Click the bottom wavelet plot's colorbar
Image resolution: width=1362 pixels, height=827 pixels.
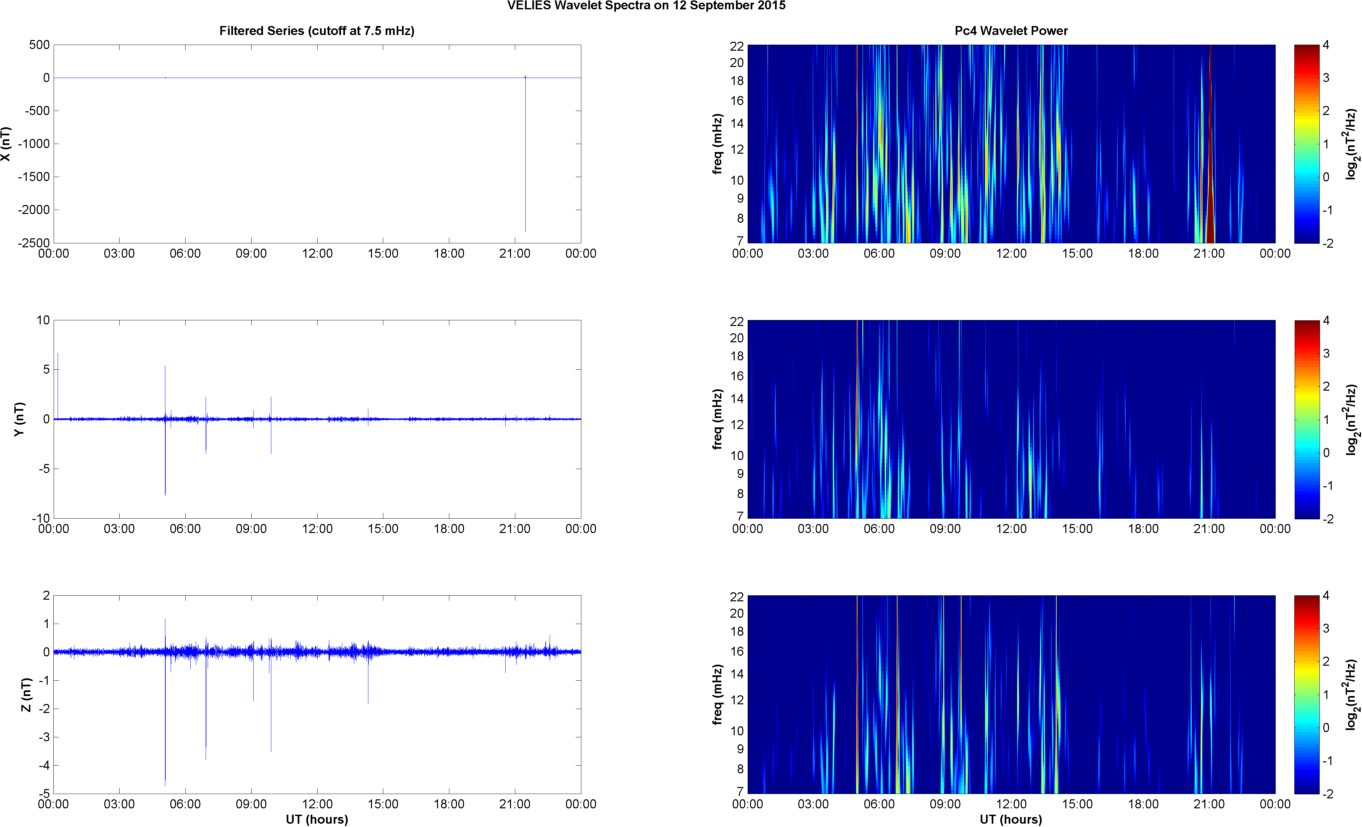pos(1307,694)
